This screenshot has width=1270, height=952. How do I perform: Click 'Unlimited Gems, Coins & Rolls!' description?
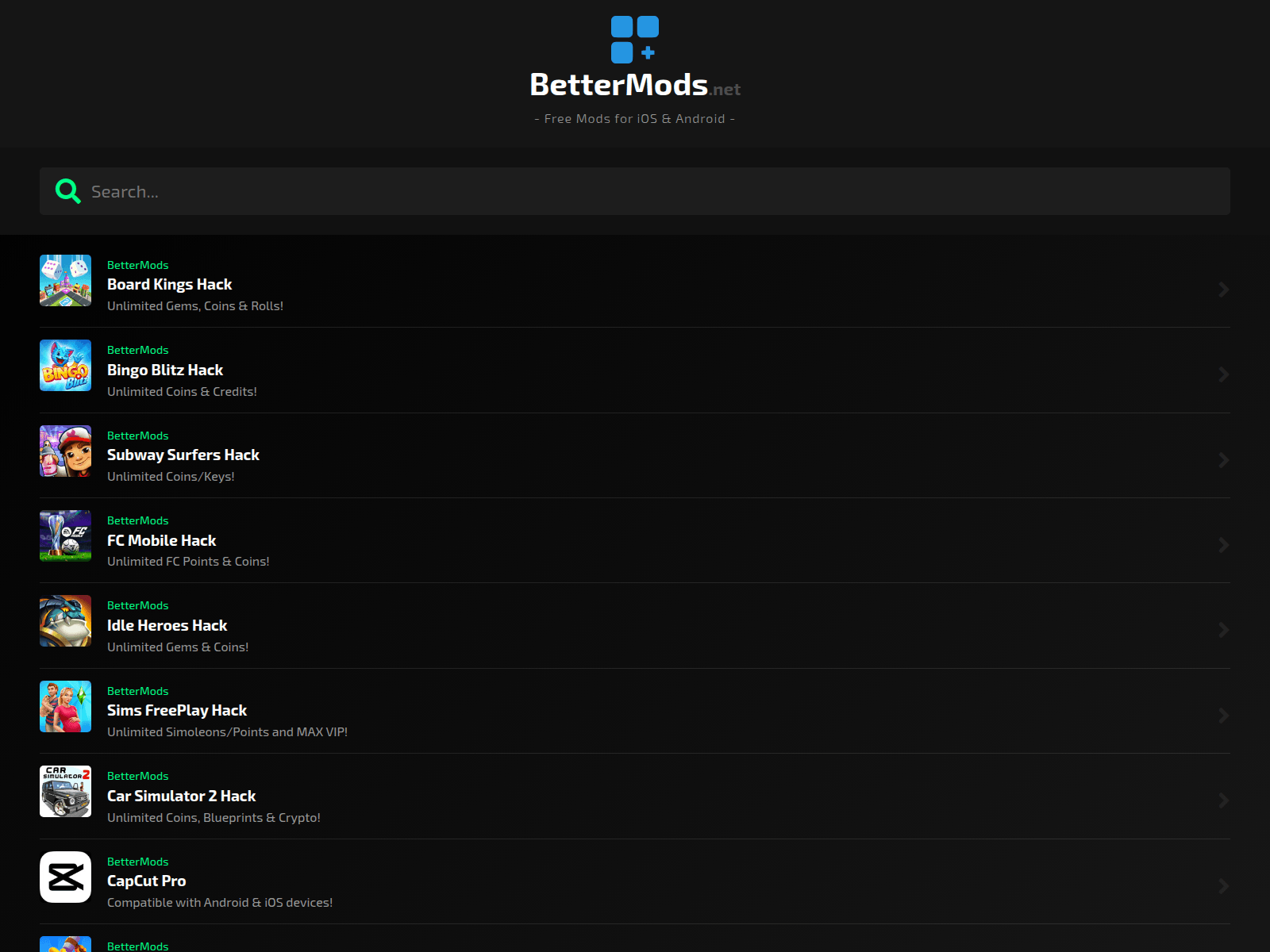point(195,306)
